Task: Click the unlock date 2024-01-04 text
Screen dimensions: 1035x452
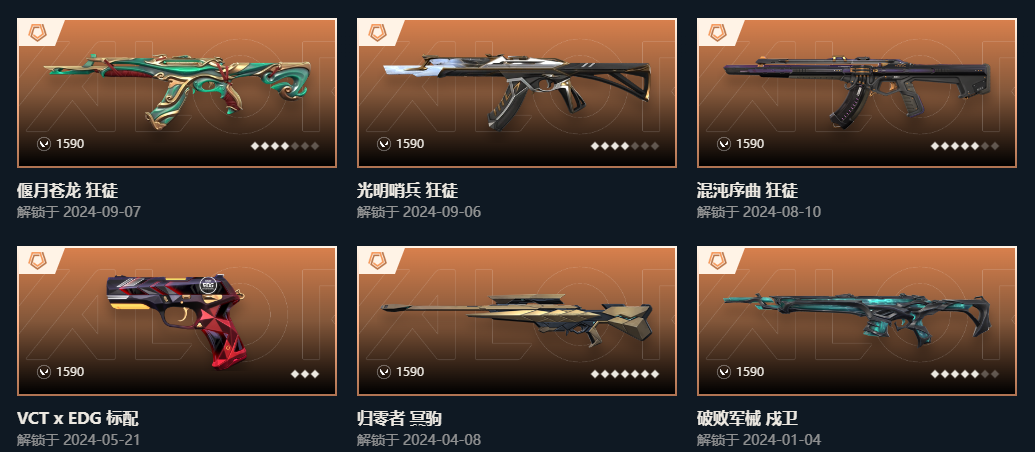Action: [x=782, y=439]
